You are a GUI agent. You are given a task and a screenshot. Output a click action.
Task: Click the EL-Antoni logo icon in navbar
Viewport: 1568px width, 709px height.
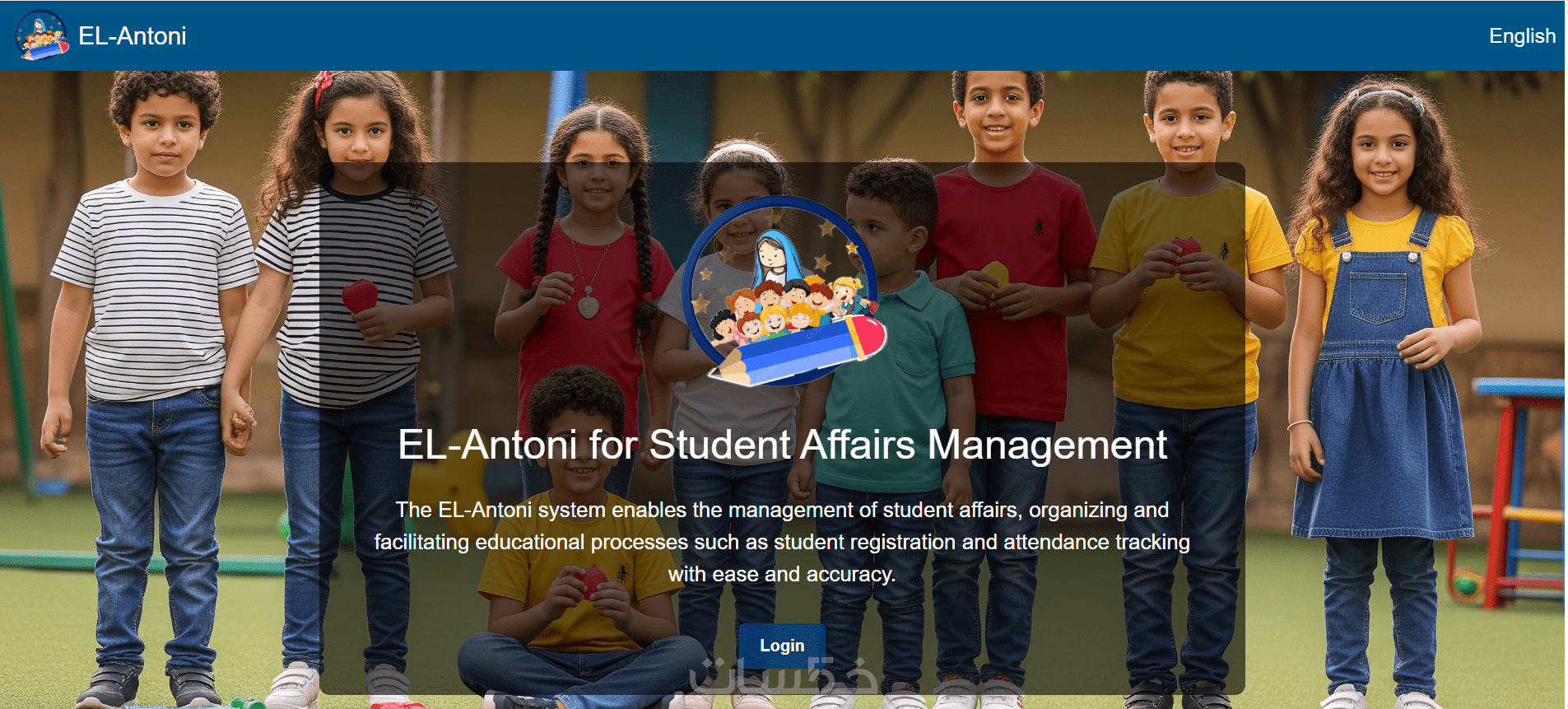[42, 35]
